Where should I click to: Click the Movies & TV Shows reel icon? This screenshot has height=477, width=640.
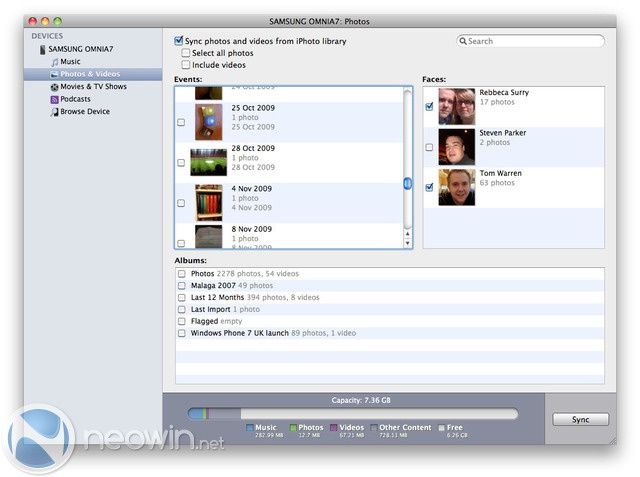click(x=54, y=87)
